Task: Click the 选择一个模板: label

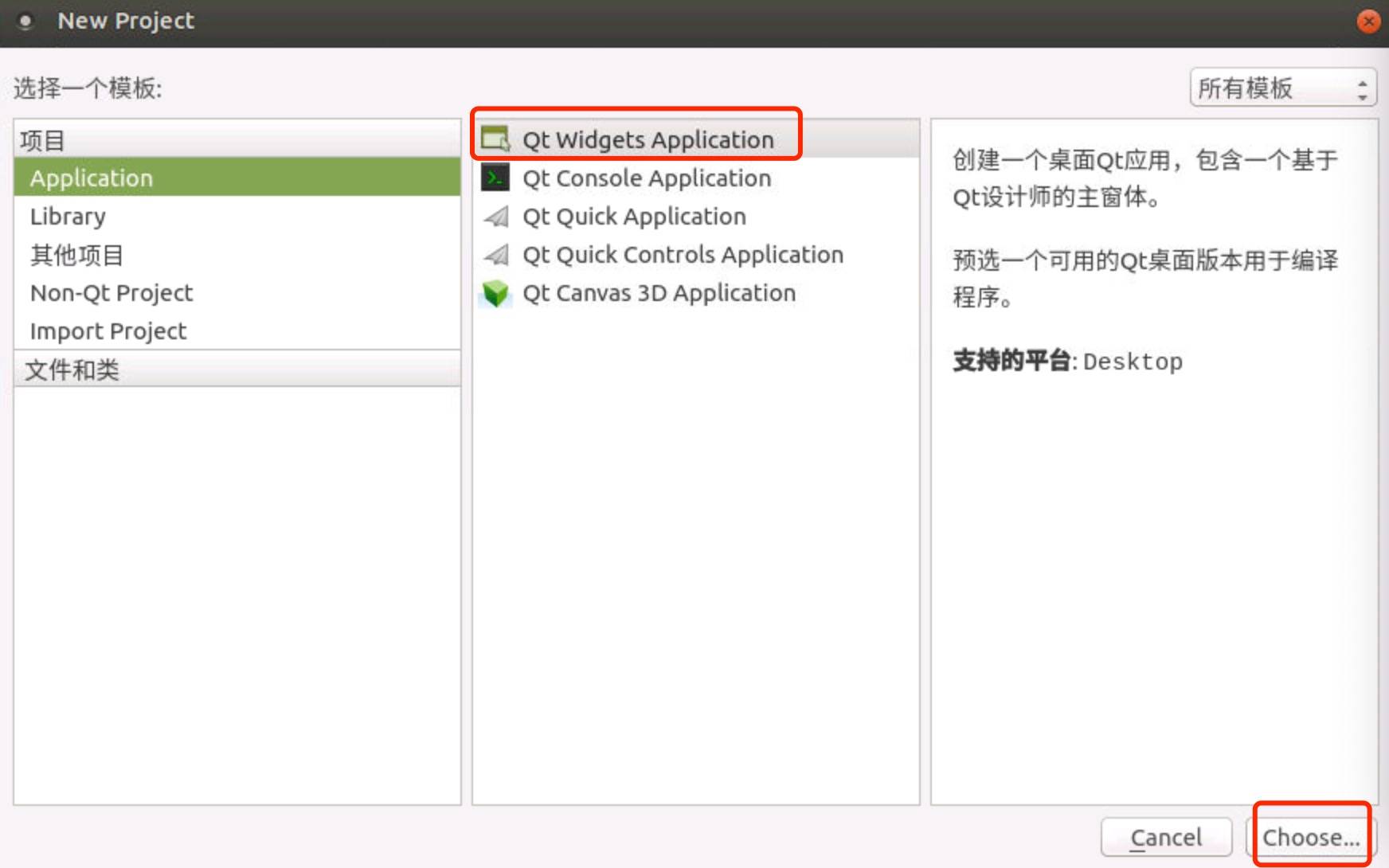Action: 88,88
